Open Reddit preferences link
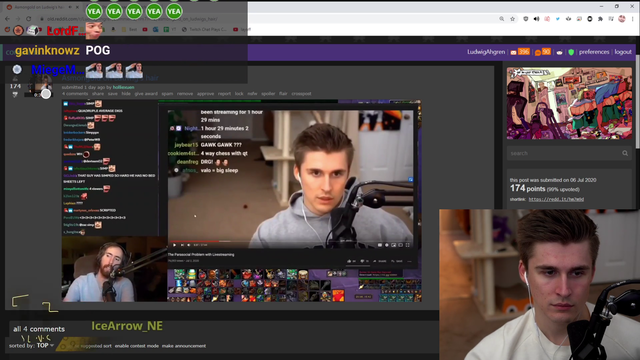 [594, 52]
